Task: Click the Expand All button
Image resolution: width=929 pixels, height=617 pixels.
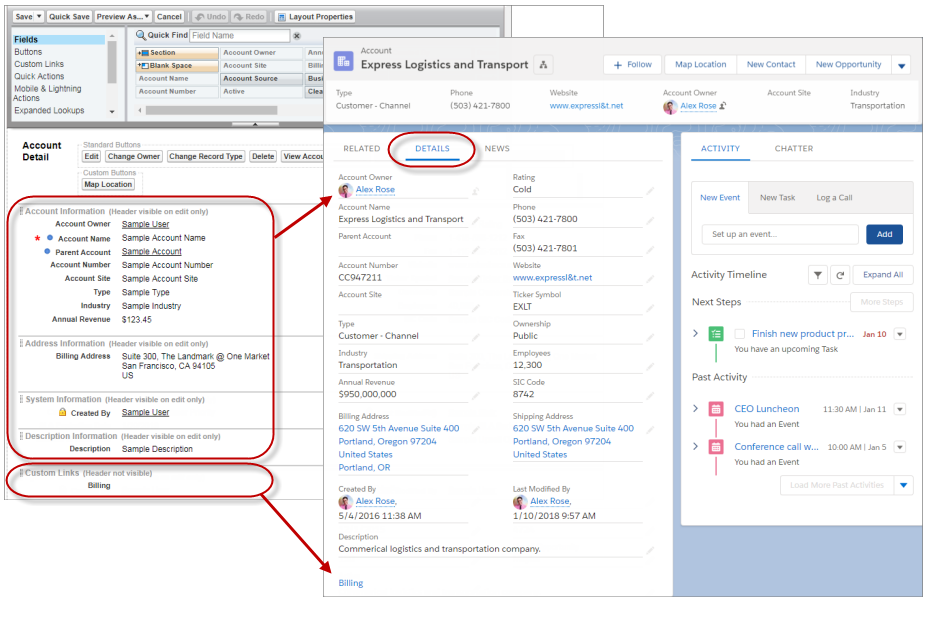Action: (x=883, y=275)
